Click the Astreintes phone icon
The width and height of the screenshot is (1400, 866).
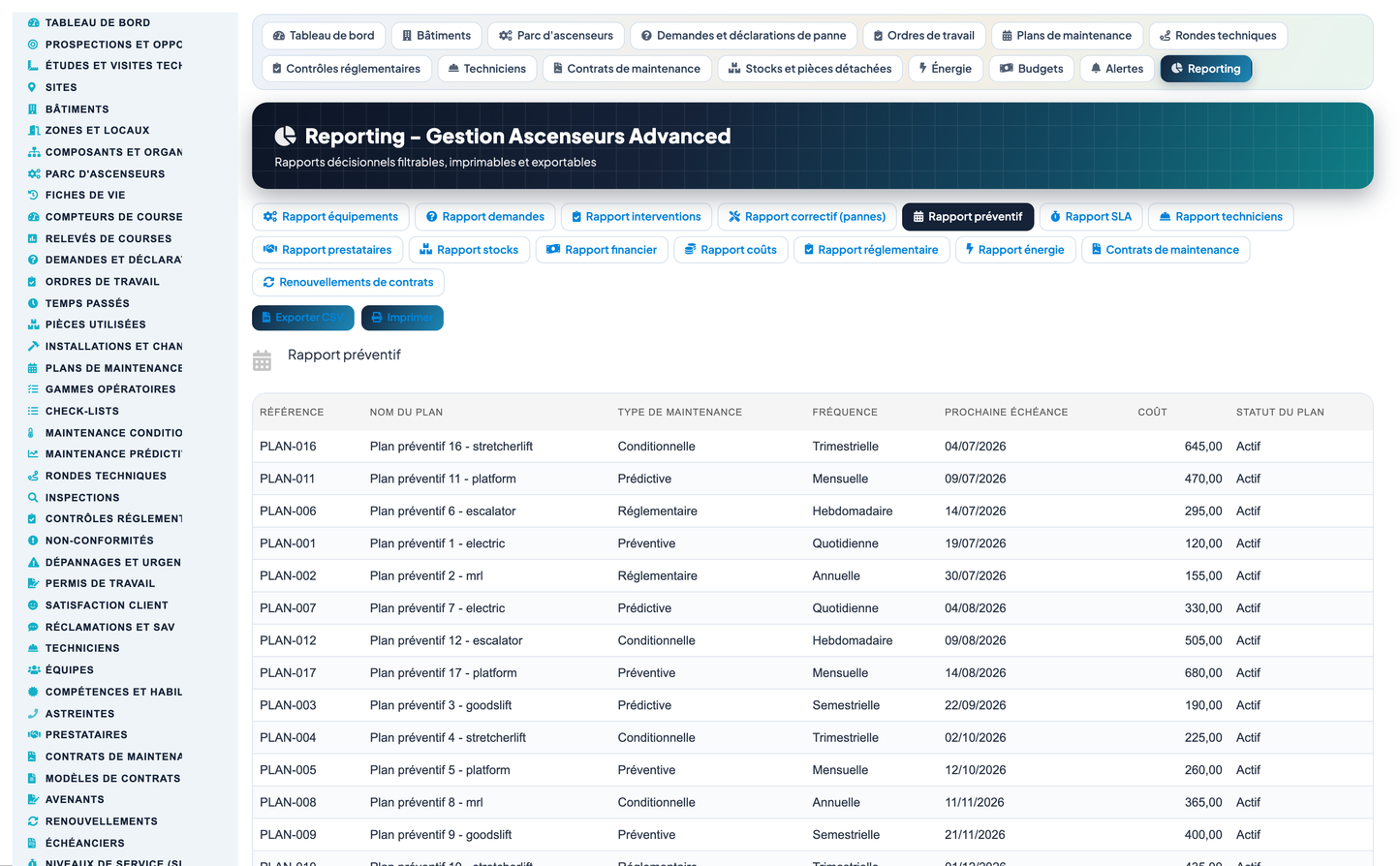(33, 713)
